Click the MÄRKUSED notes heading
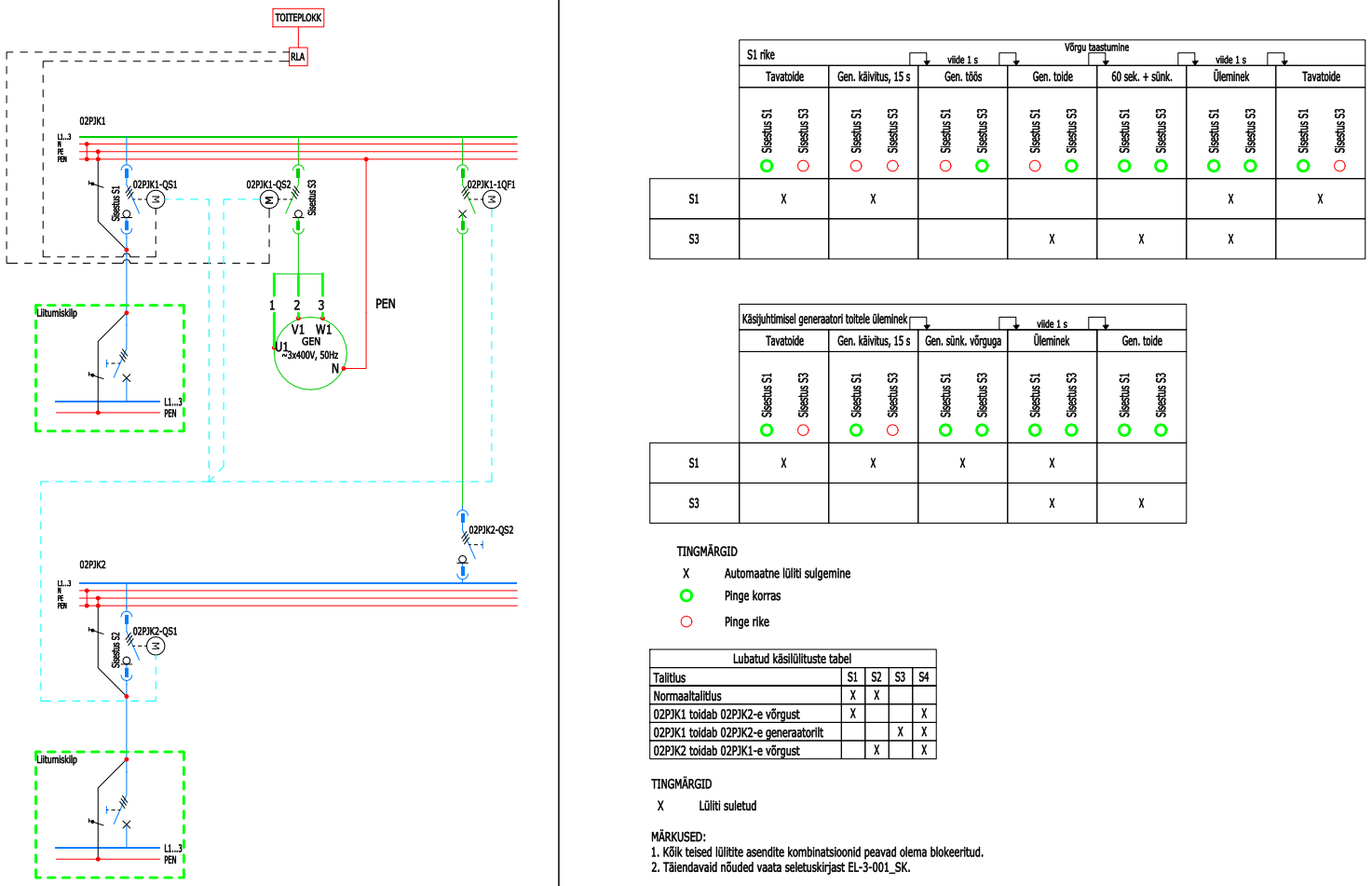Viewport: 1372px width, 886px height. (x=678, y=837)
